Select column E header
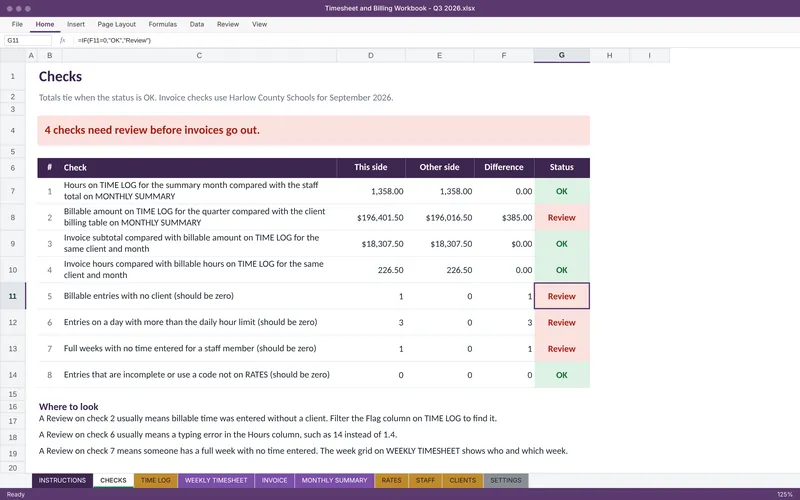Image resolution: width=800 pixels, height=500 pixels. click(439, 55)
